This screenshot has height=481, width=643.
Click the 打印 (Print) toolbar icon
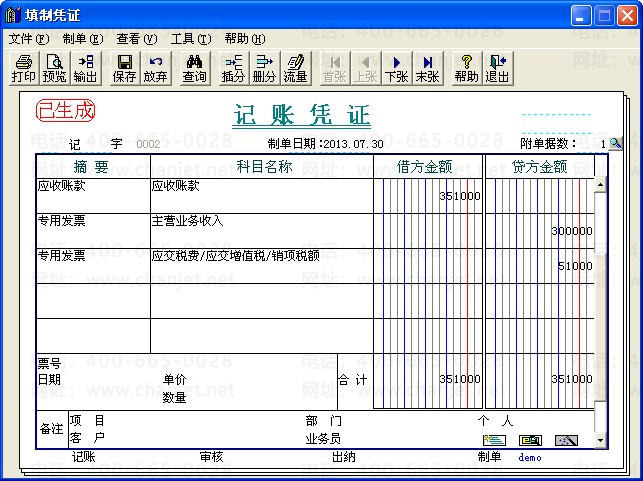24,68
